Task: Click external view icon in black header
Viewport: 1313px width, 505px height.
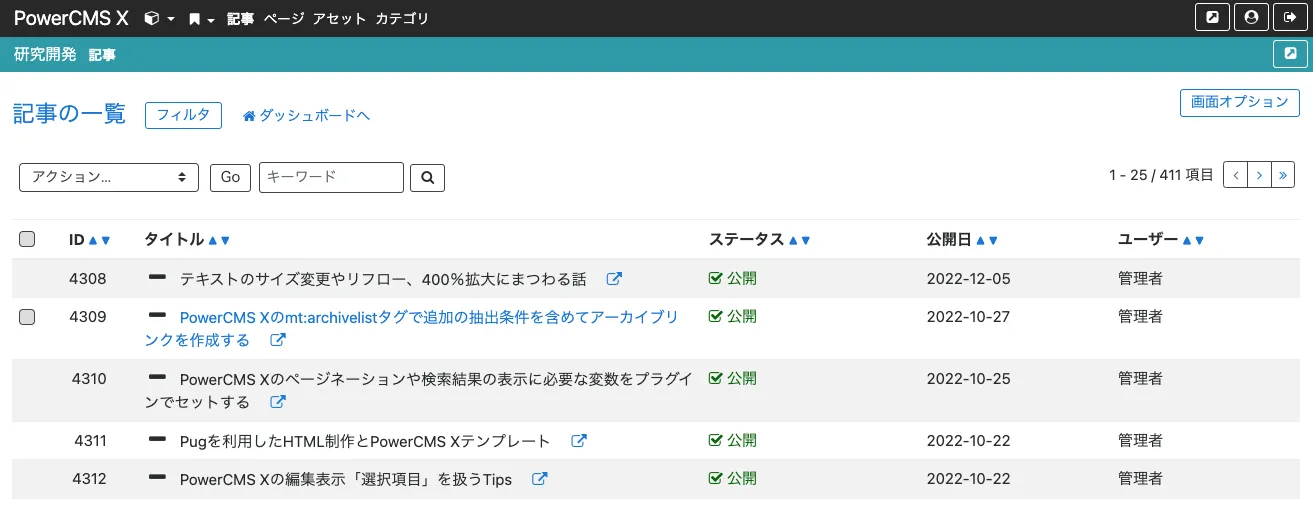Action: pyautogui.click(x=1212, y=18)
